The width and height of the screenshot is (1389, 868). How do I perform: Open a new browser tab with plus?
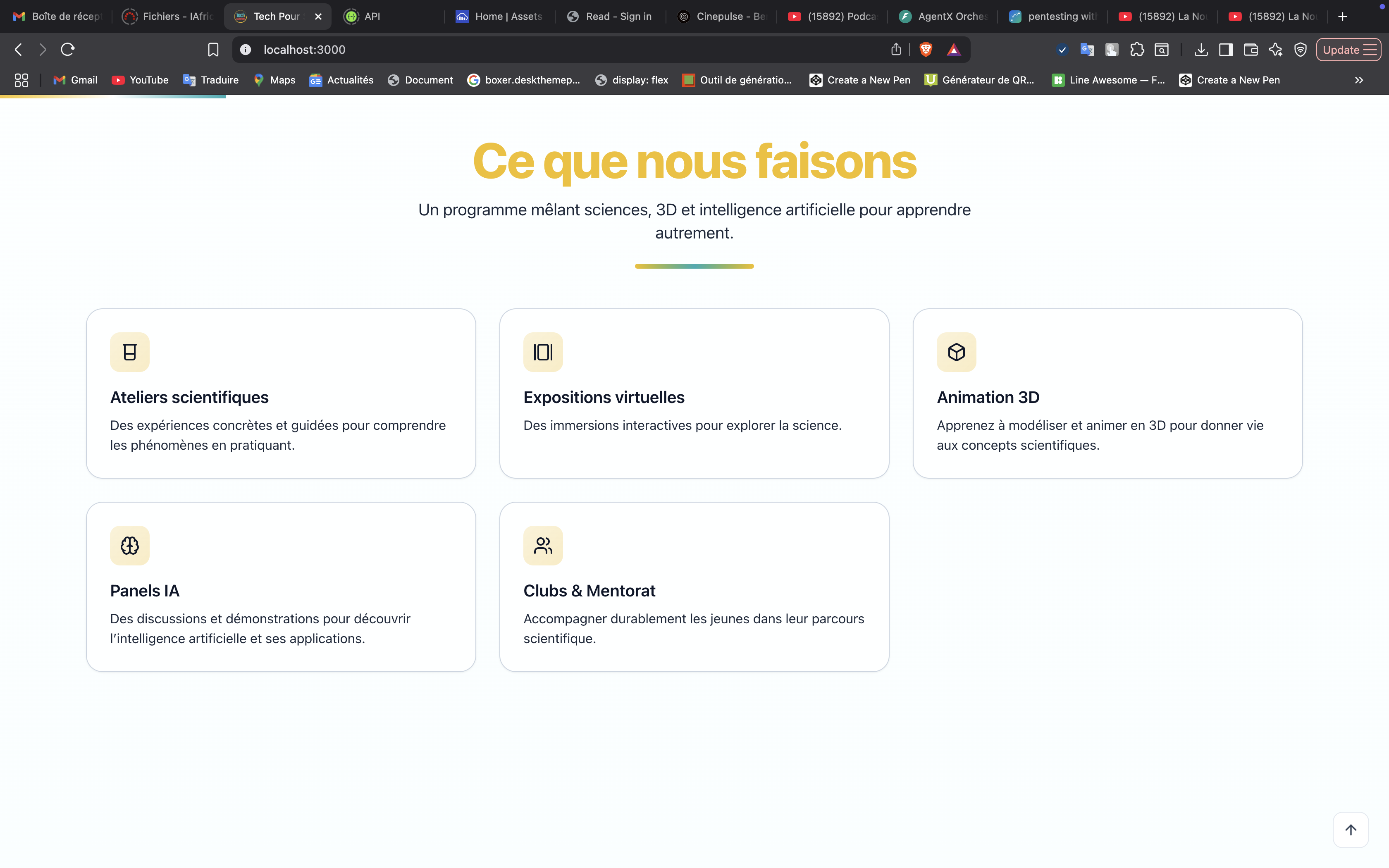click(1342, 16)
